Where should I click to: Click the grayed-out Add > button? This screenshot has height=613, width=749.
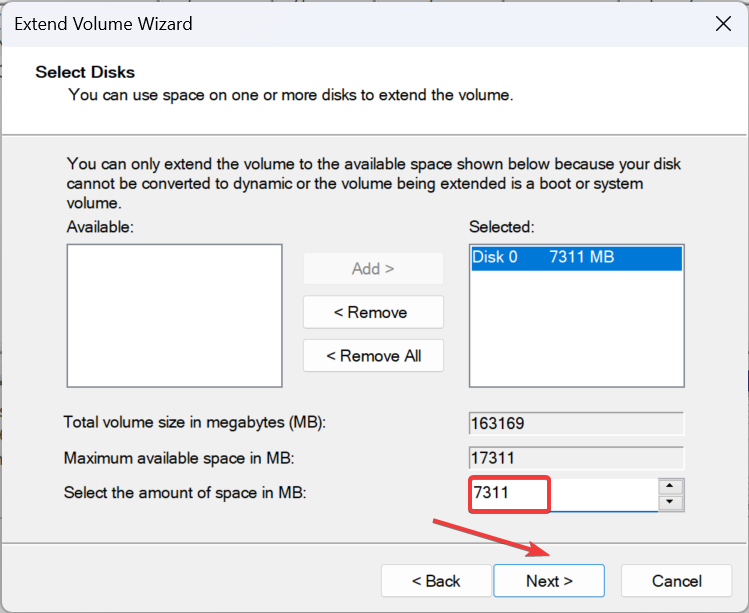pos(373,268)
